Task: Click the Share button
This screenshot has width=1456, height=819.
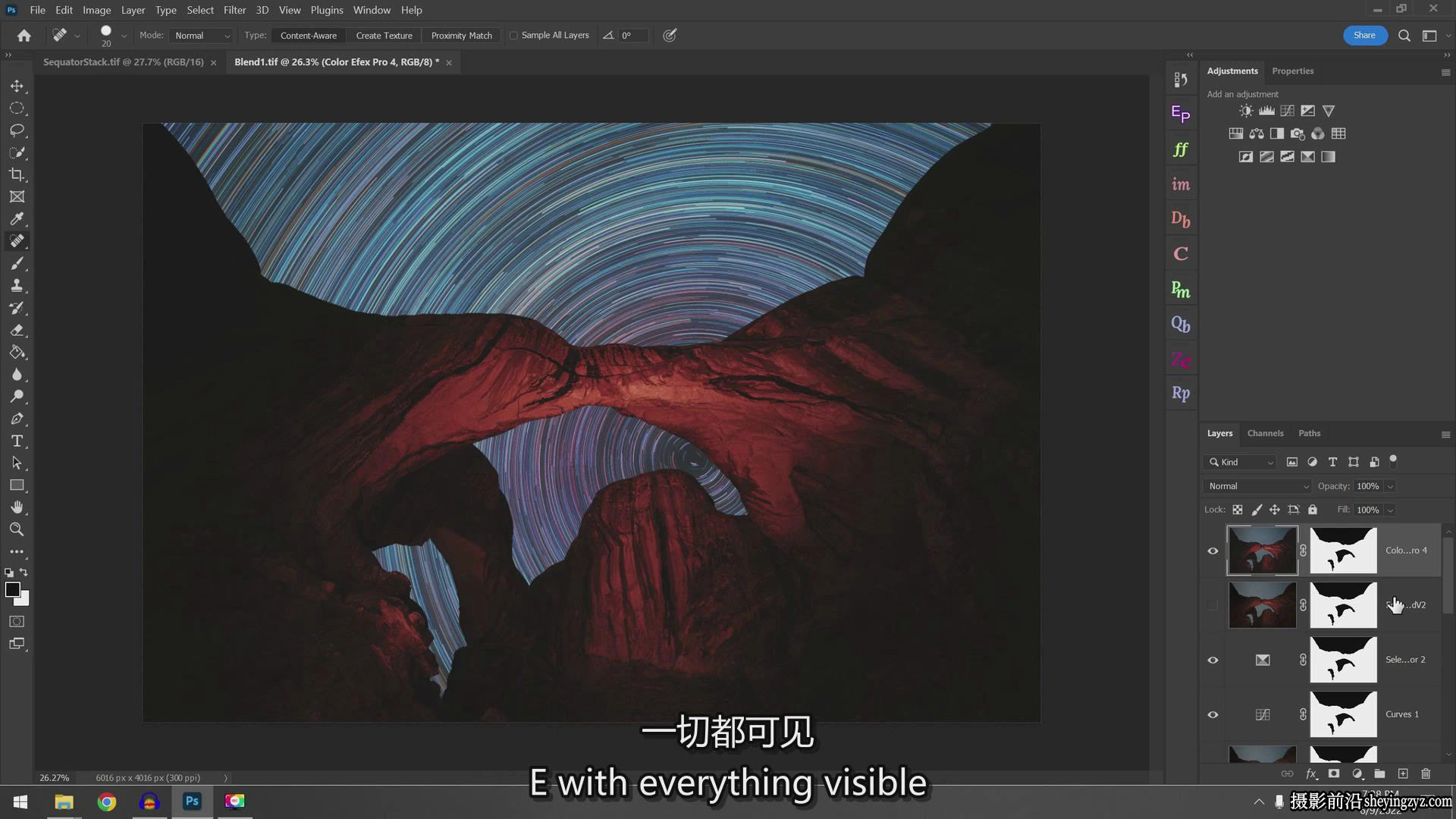Action: tap(1364, 35)
